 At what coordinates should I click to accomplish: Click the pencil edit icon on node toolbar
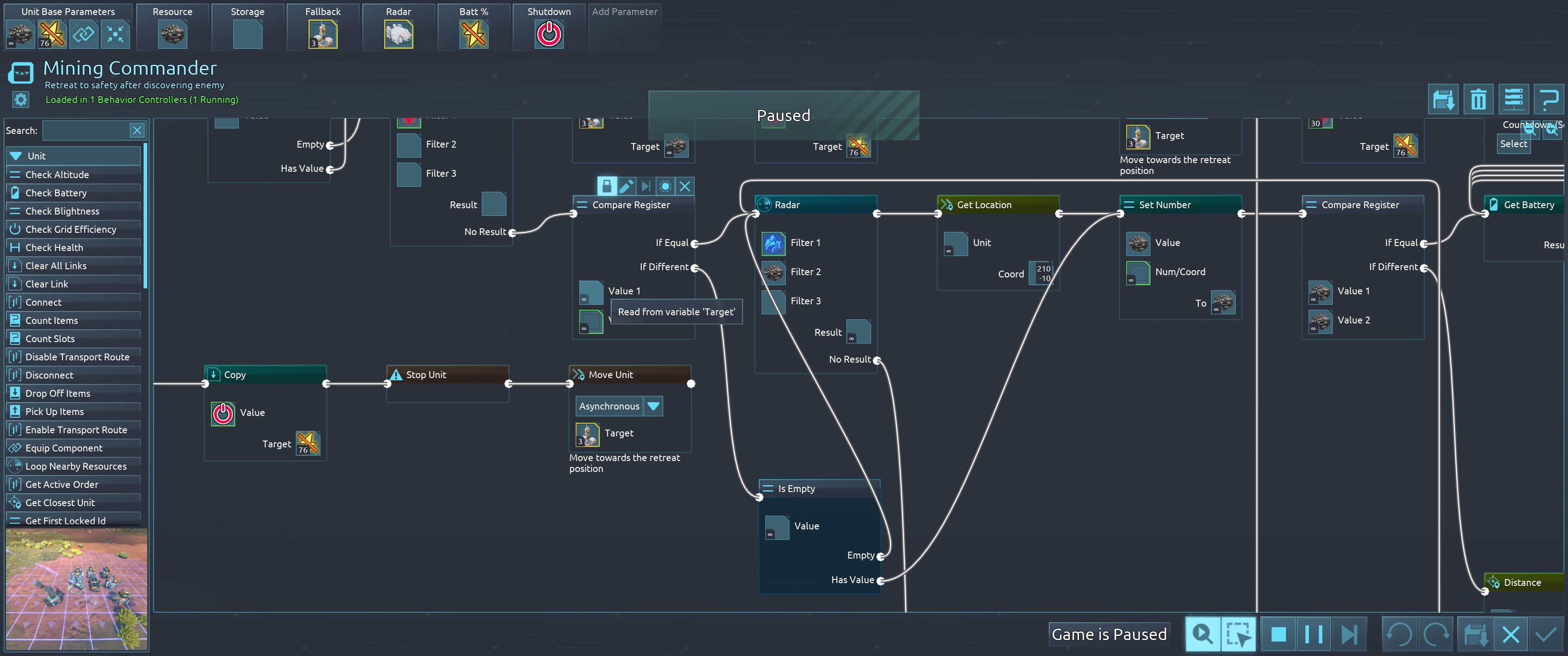point(626,186)
